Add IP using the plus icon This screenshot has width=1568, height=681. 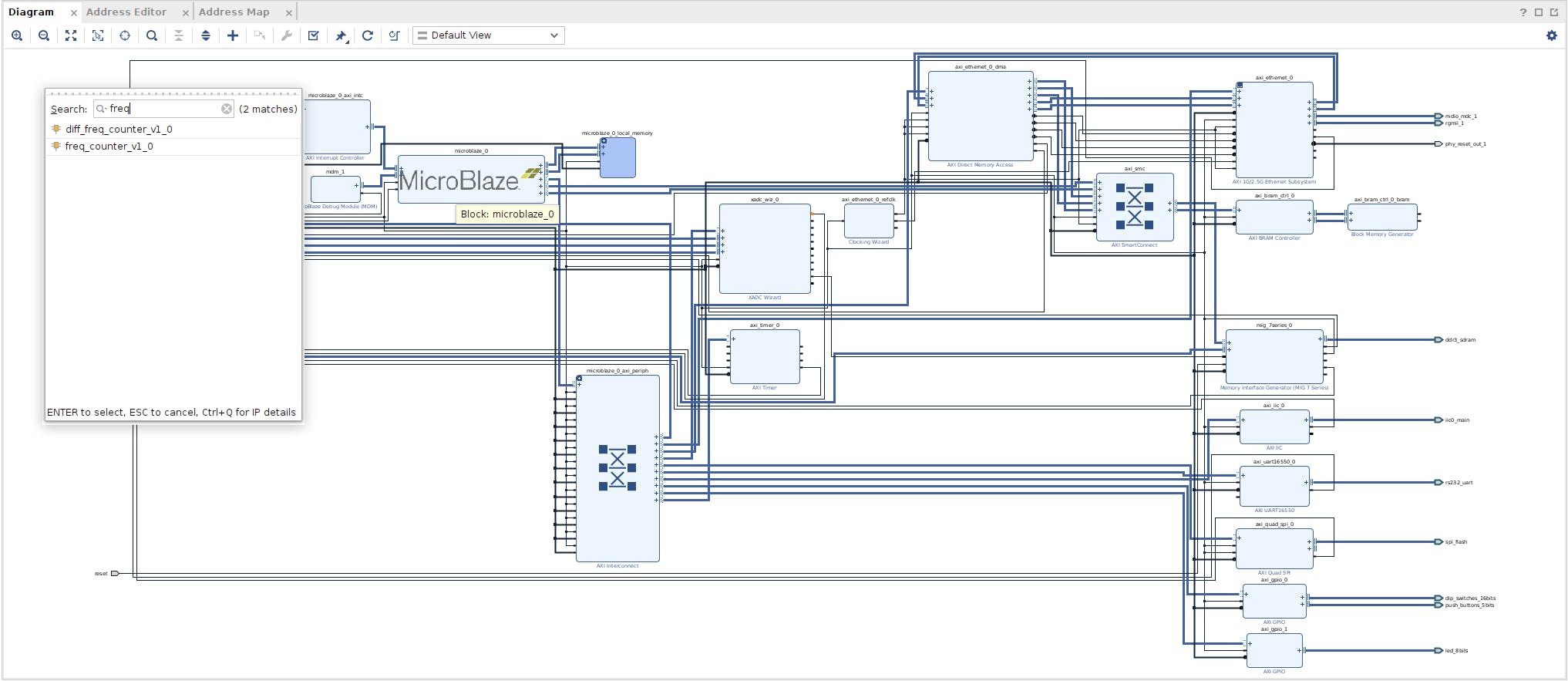point(233,35)
